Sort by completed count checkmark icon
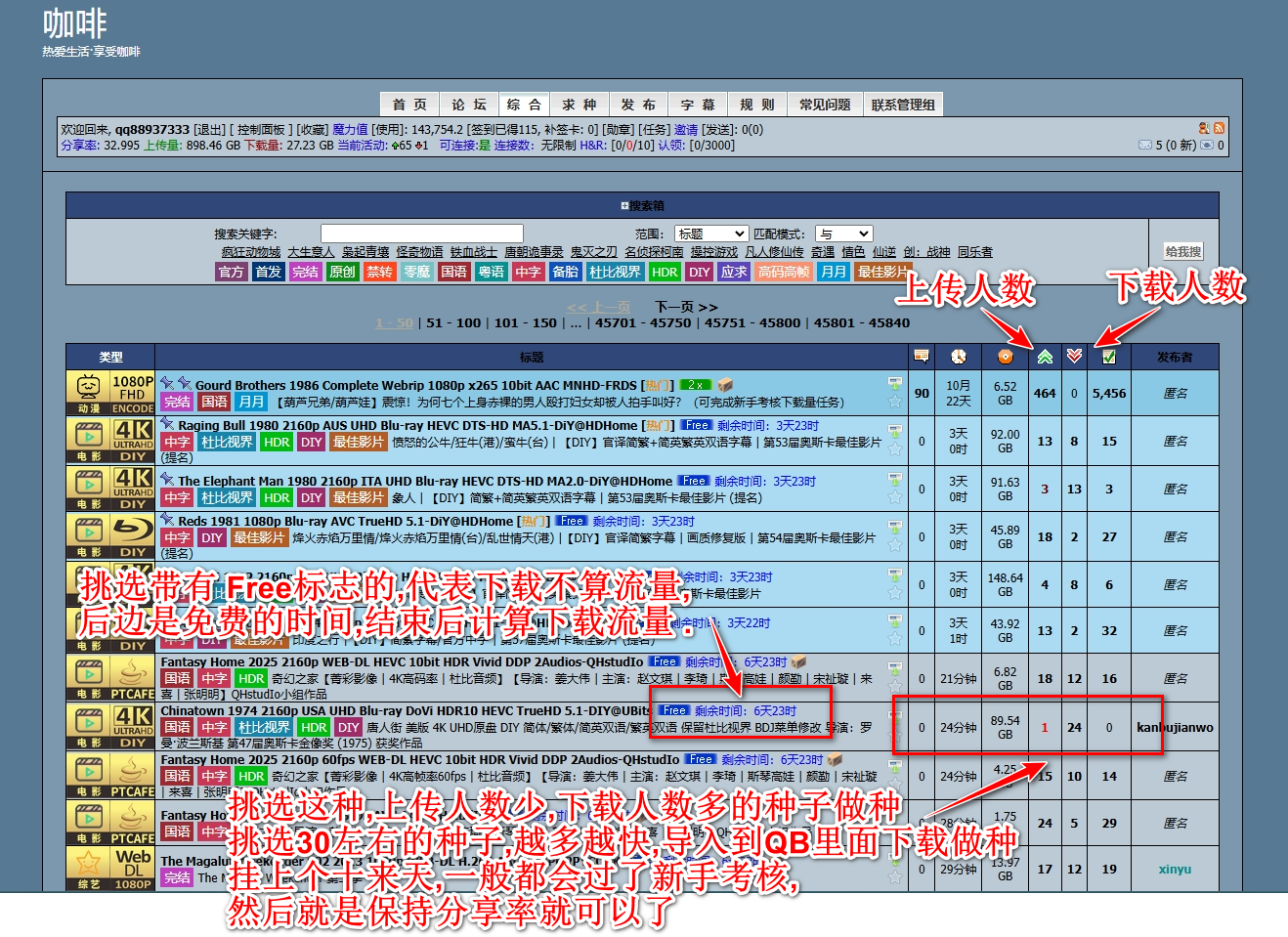The width and height of the screenshot is (1288, 937). click(x=1108, y=357)
